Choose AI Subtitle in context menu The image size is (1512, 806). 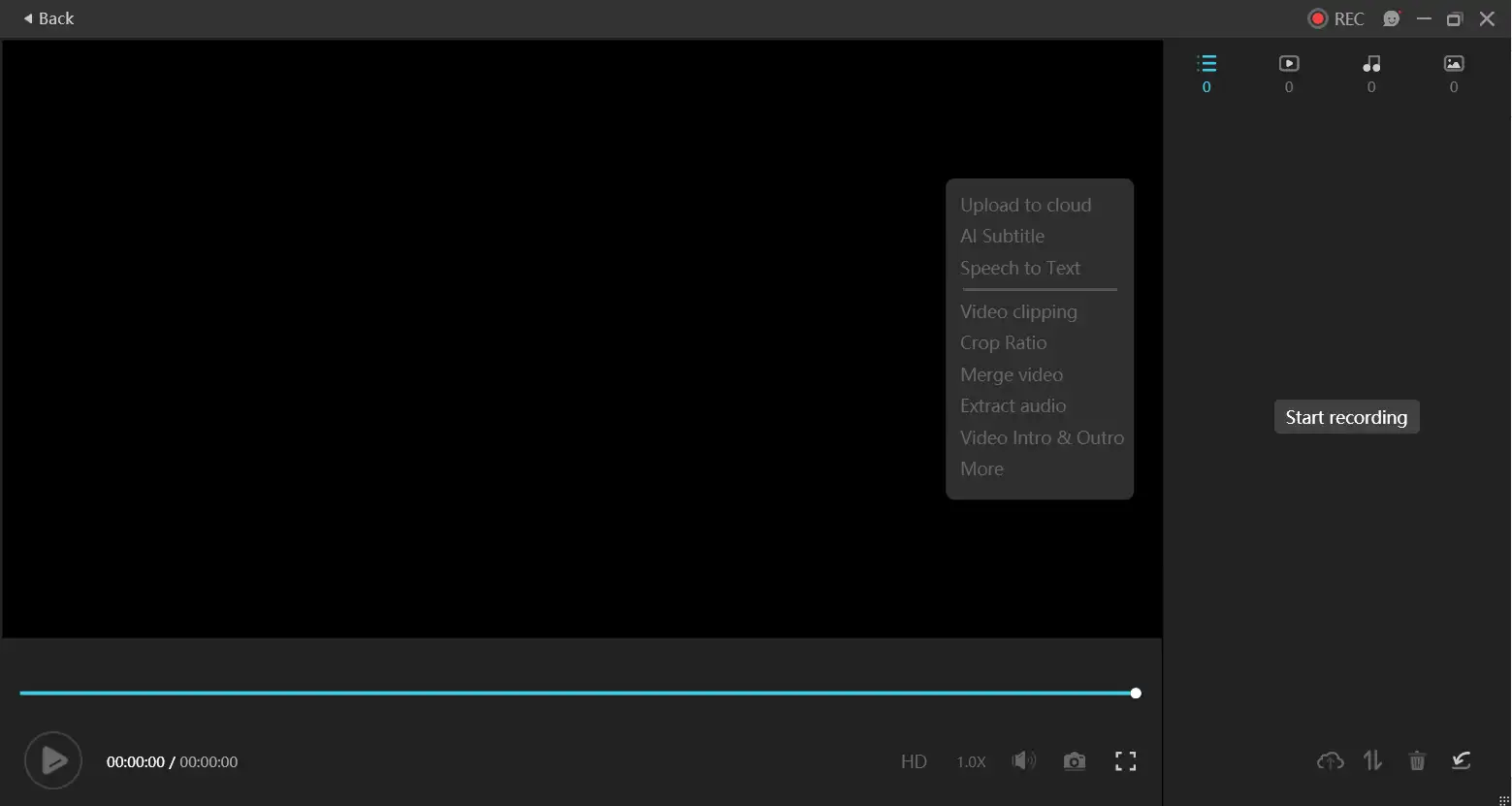point(1002,236)
